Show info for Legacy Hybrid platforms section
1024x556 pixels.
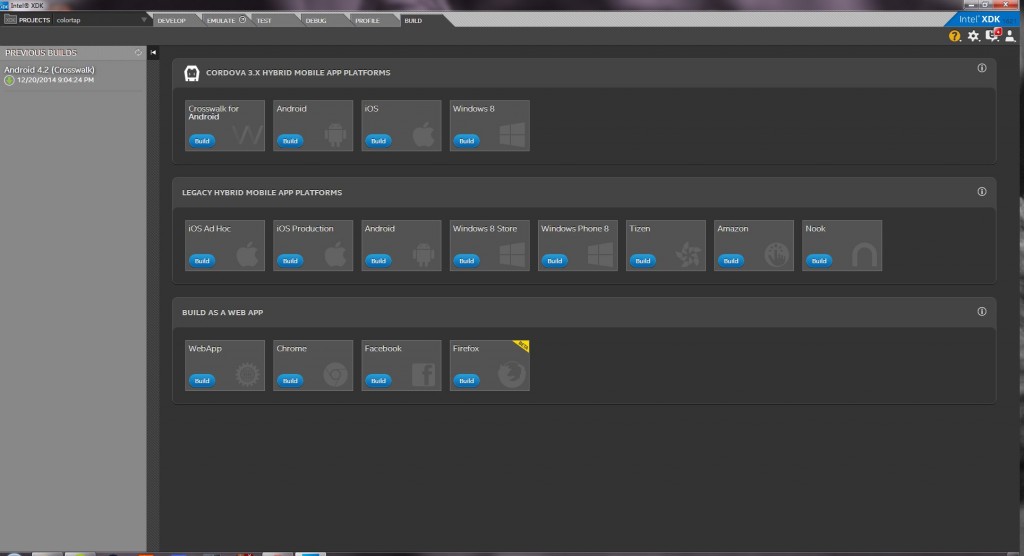(x=982, y=191)
